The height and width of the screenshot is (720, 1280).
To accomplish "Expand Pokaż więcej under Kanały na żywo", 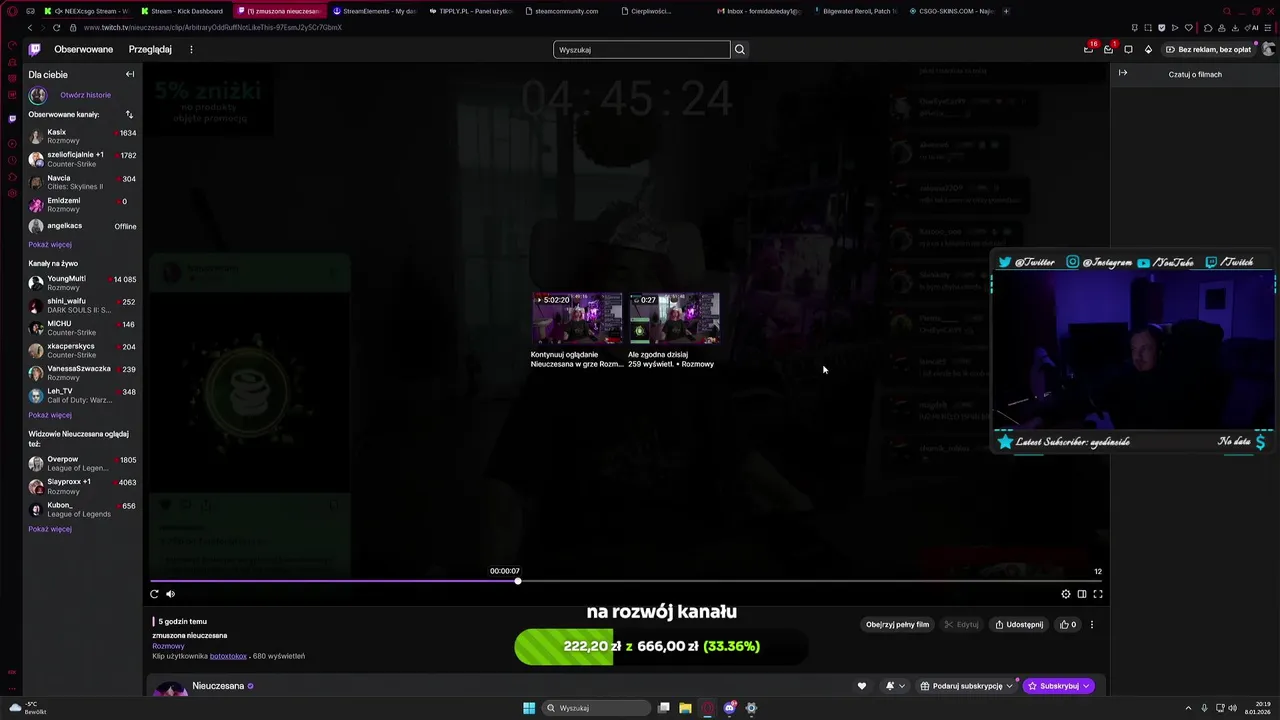I will pyautogui.click(x=50, y=415).
